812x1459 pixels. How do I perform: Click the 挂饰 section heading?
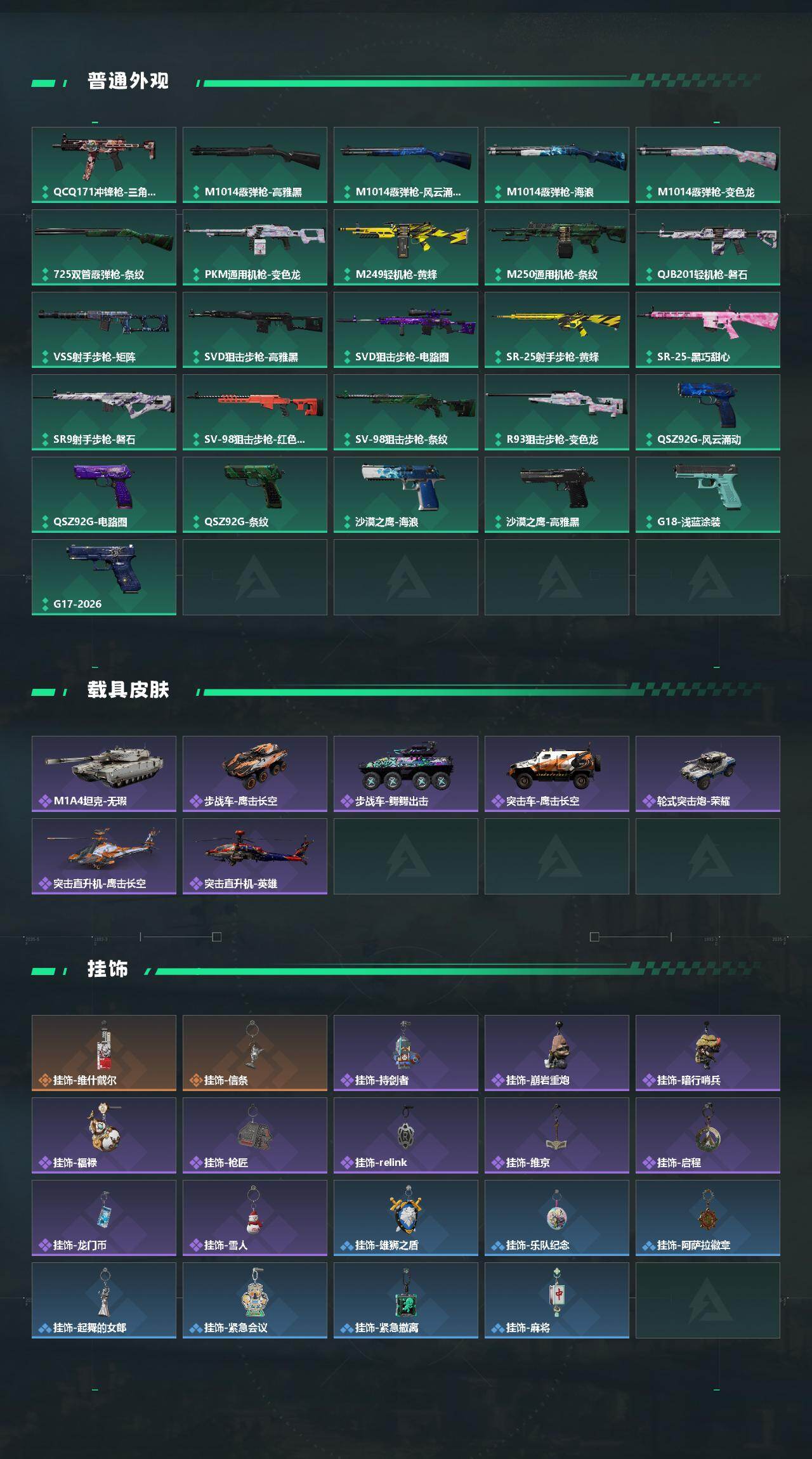pyautogui.click(x=108, y=969)
